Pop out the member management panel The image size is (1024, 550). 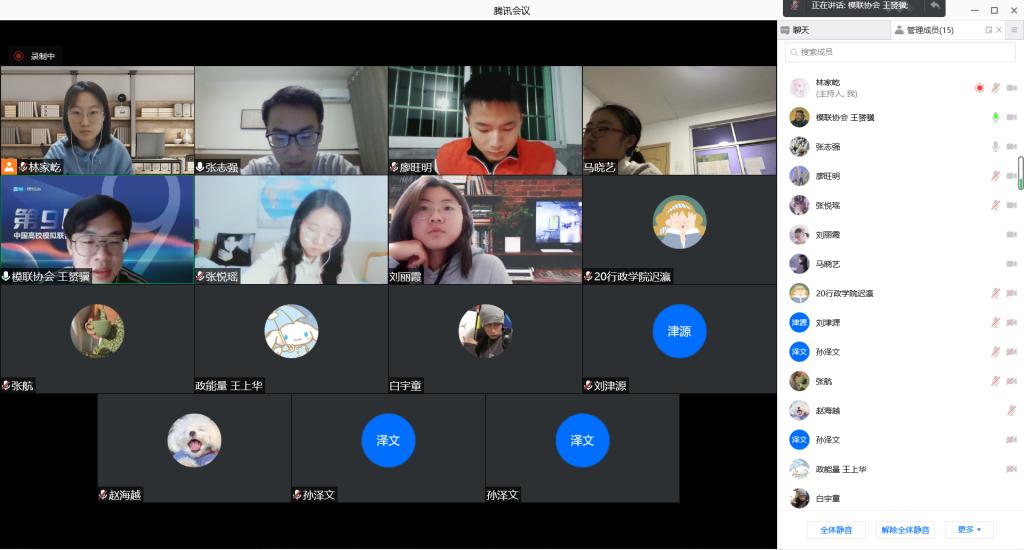click(988, 30)
